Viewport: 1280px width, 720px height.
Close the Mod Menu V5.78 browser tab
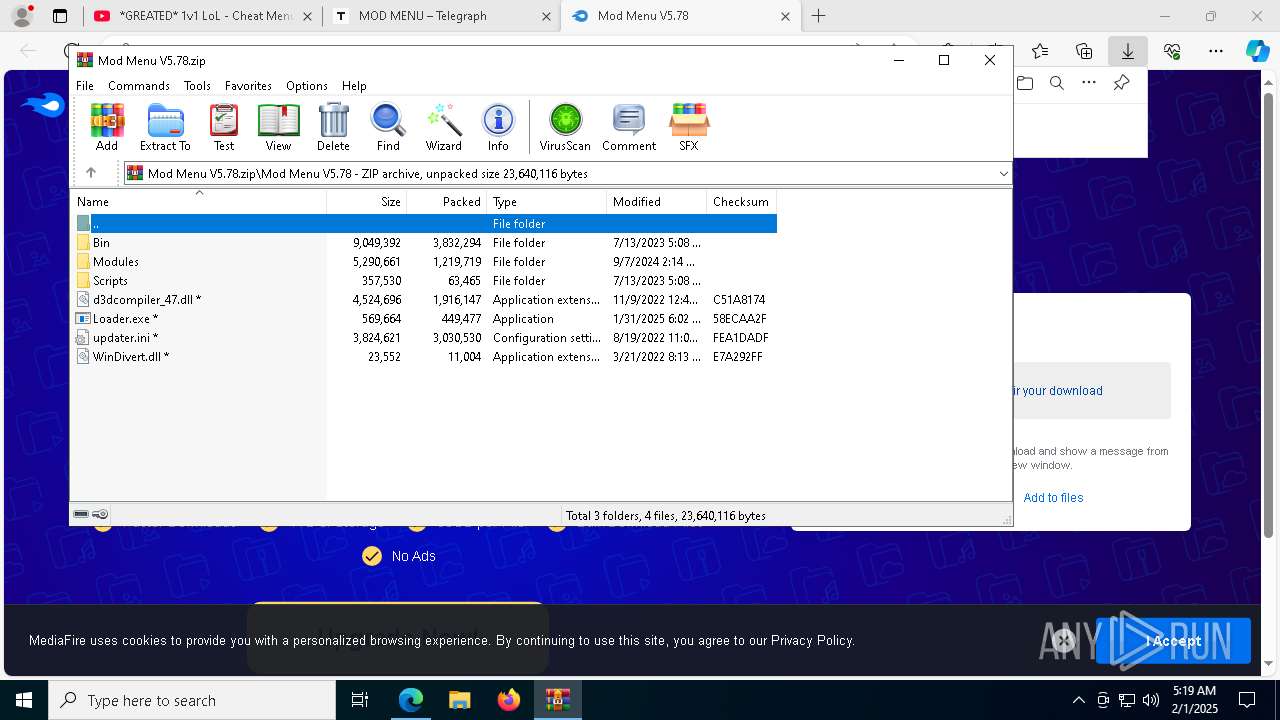tap(785, 16)
